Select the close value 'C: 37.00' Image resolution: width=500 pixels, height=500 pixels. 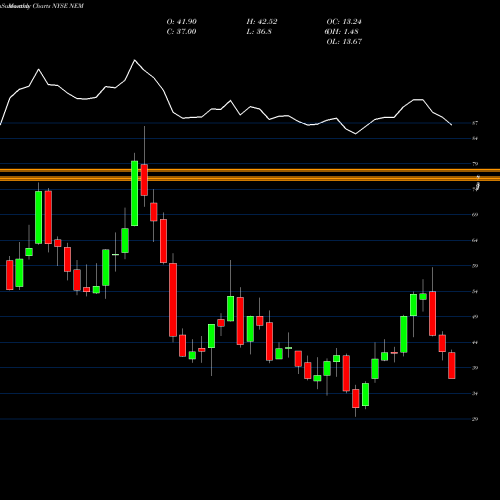pyautogui.click(x=181, y=32)
